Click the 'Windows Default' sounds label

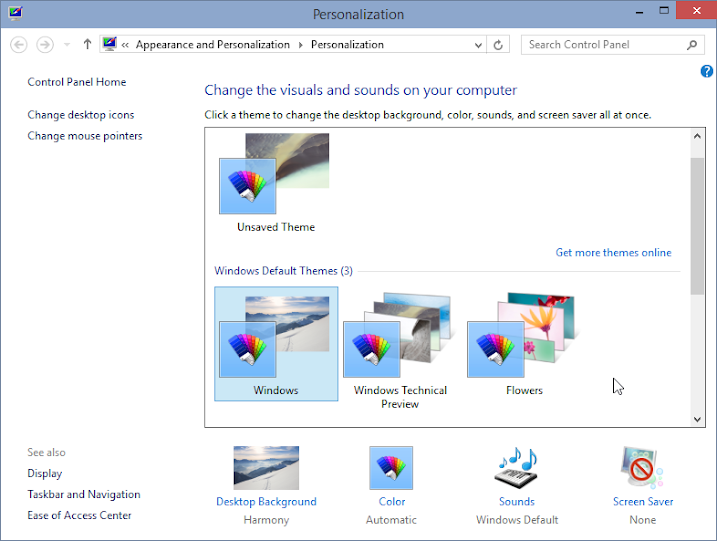click(x=517, y=520)
